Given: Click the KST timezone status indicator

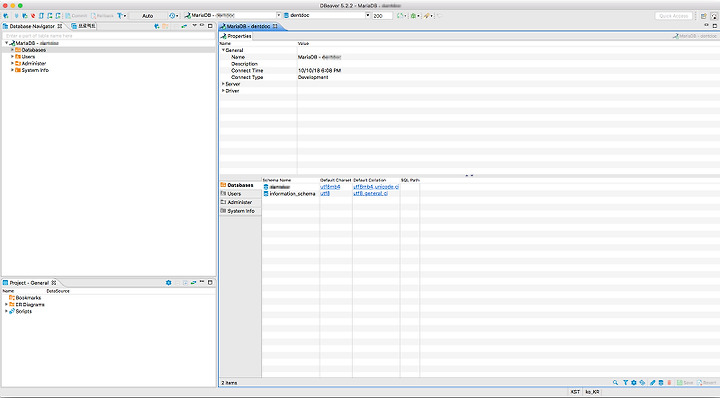Looking at the screenshot, I should coord(575,392).
